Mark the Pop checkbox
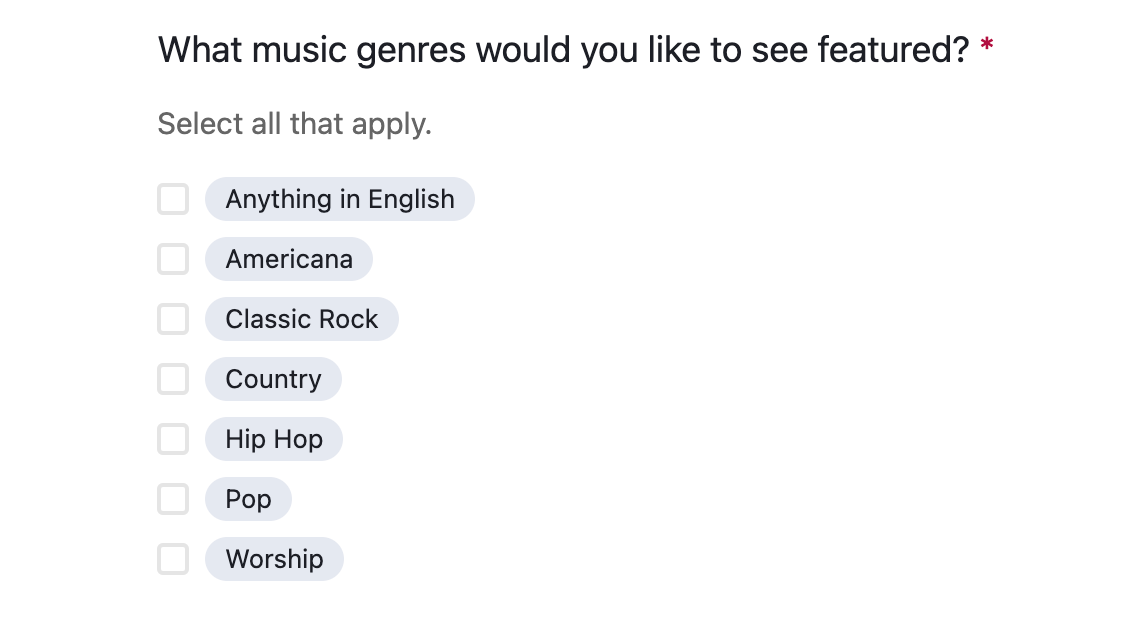The width and height of the screenshot is (1124, 624). 173,499
